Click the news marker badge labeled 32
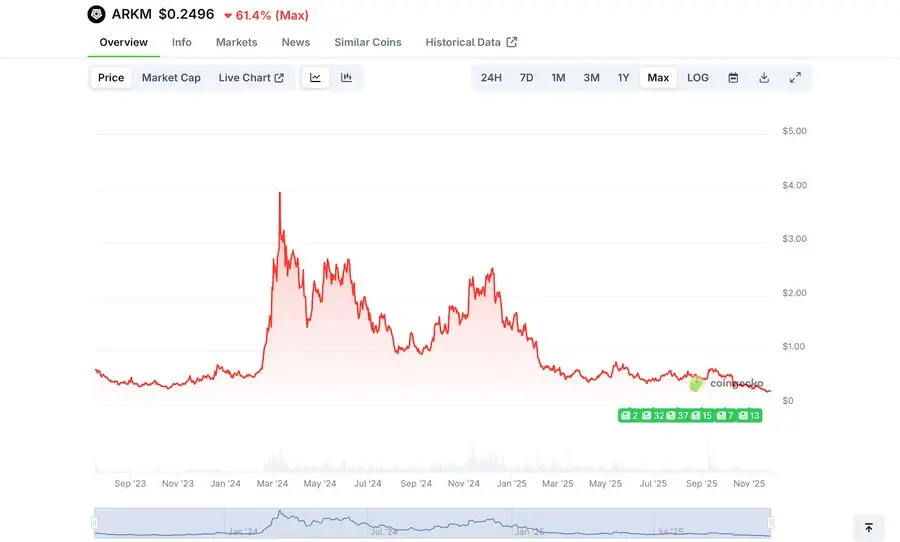This screenshot has width=900, height=542. tap(653, 416)
